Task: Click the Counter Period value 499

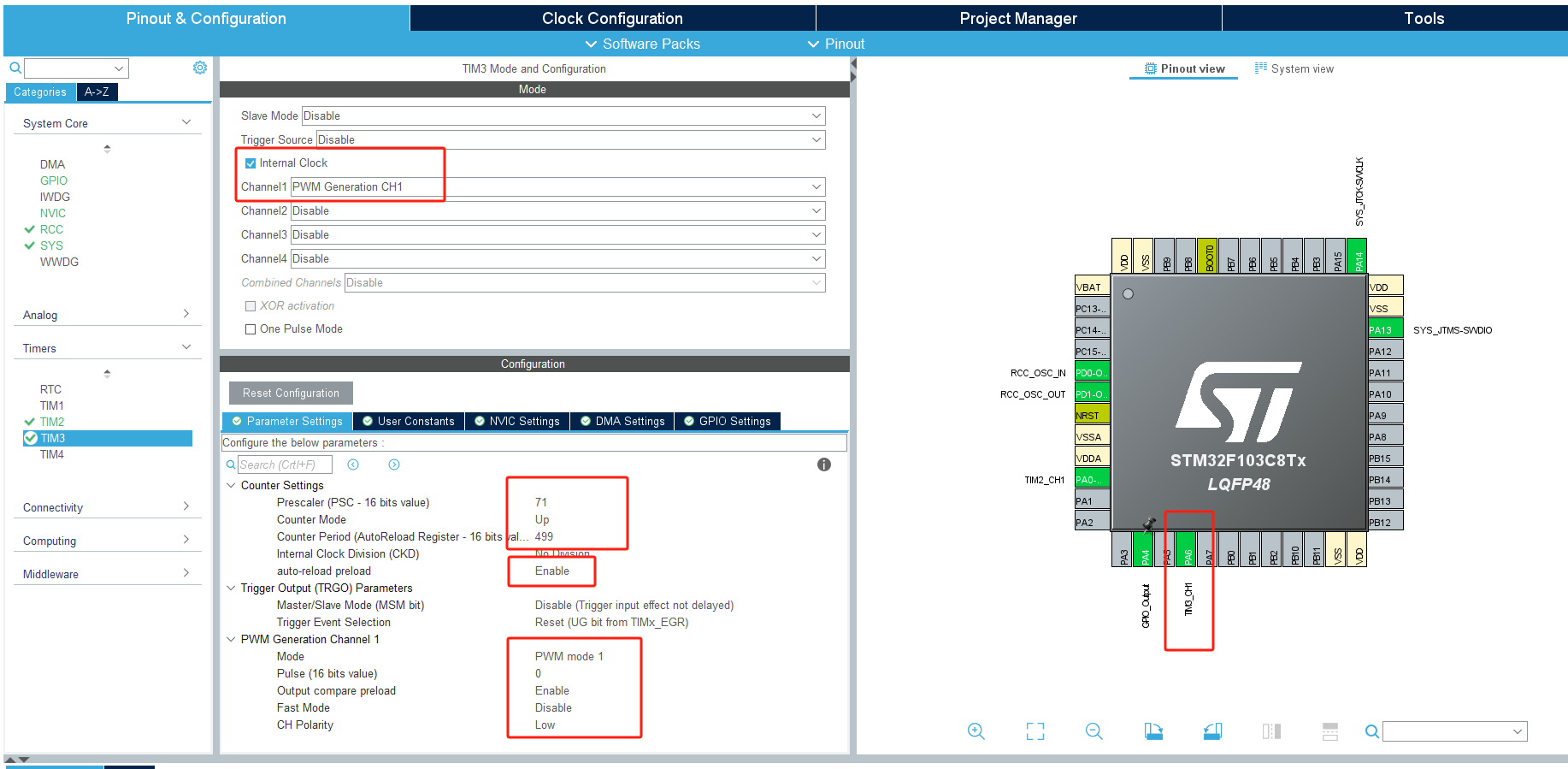Action: [544, 536]
